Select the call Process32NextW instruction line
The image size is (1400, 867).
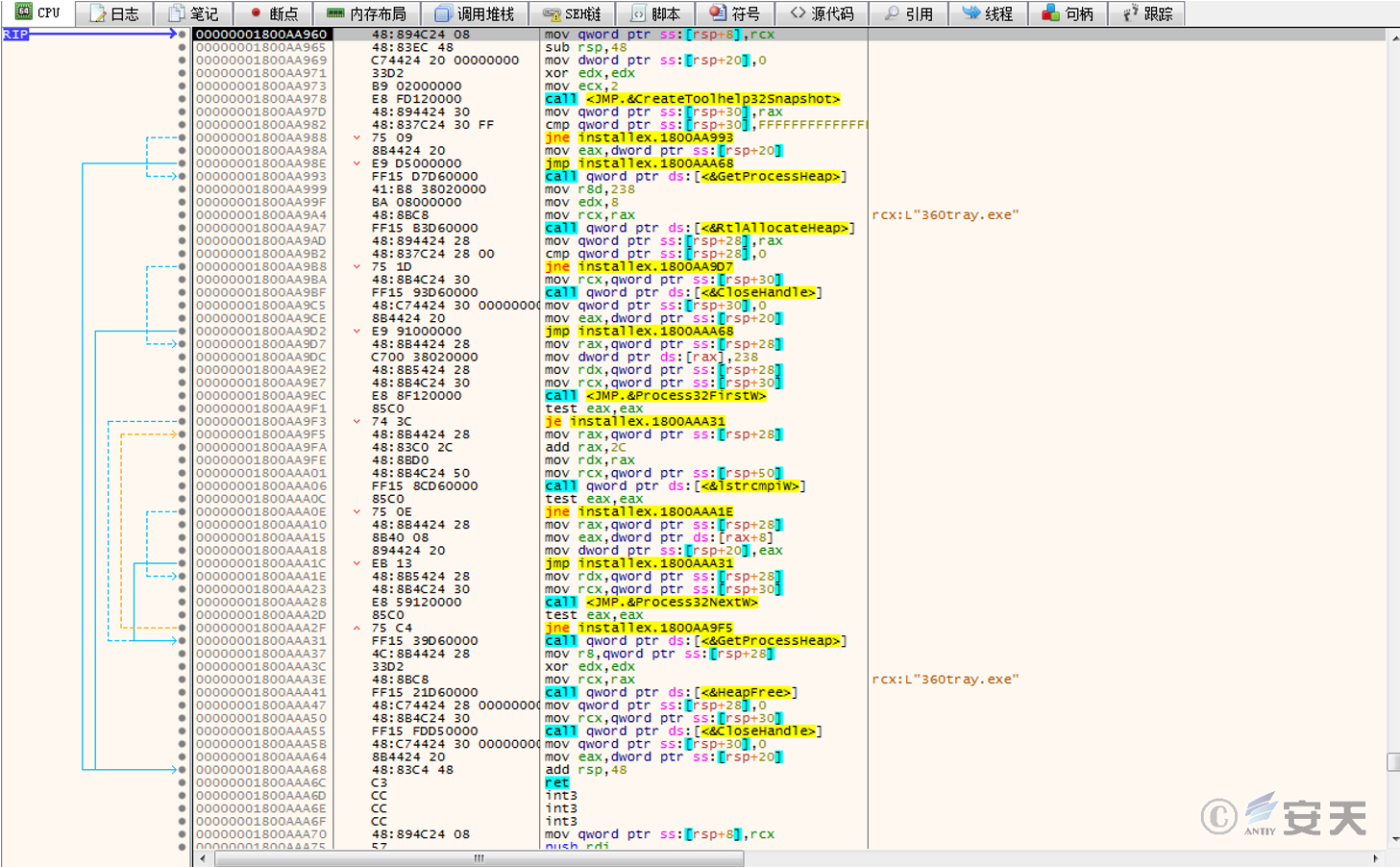[x=651, y=603]
